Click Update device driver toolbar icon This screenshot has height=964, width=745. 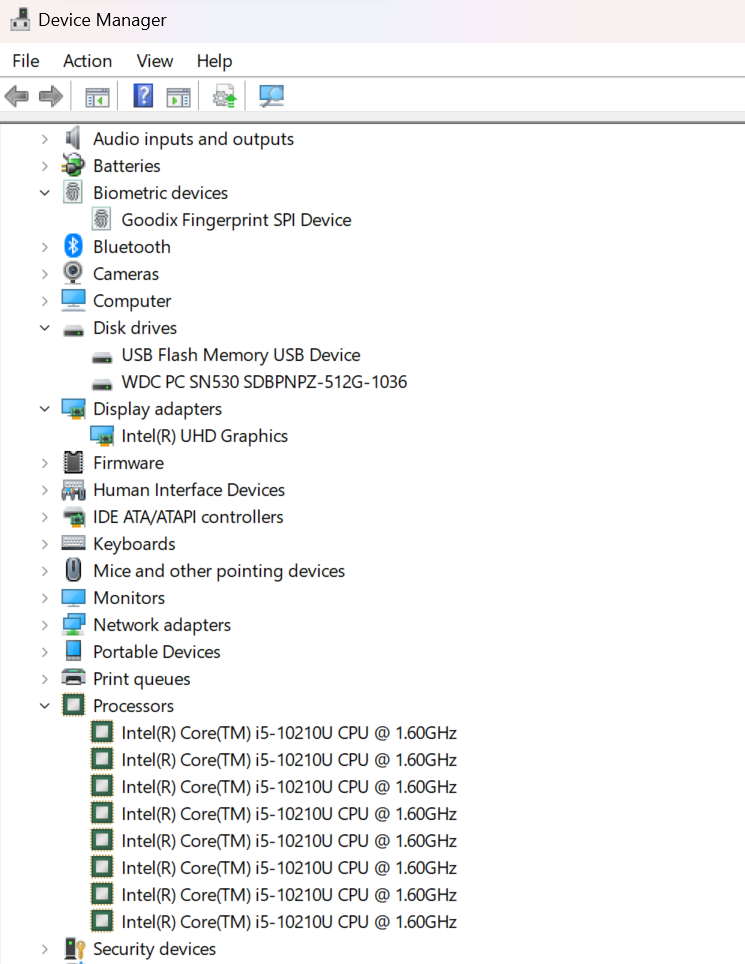tap(224, 97)
